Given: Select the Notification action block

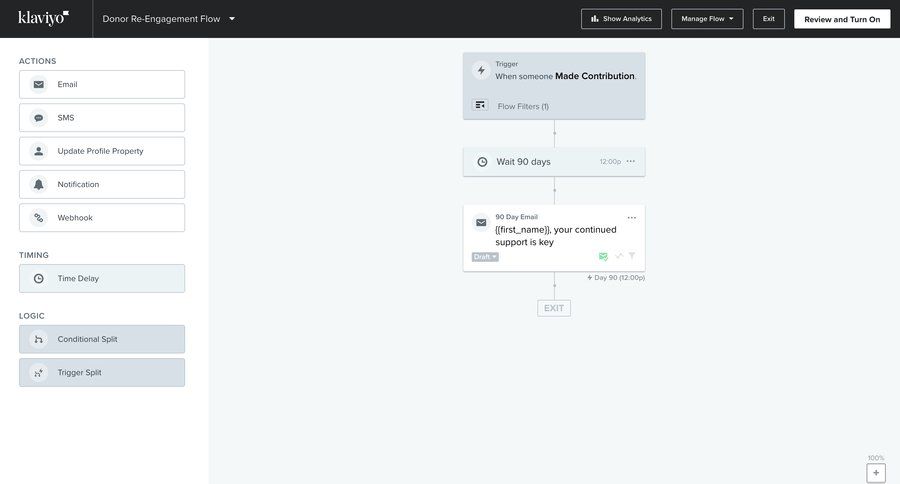Looking at the screenshot, I should pos(102,184).
